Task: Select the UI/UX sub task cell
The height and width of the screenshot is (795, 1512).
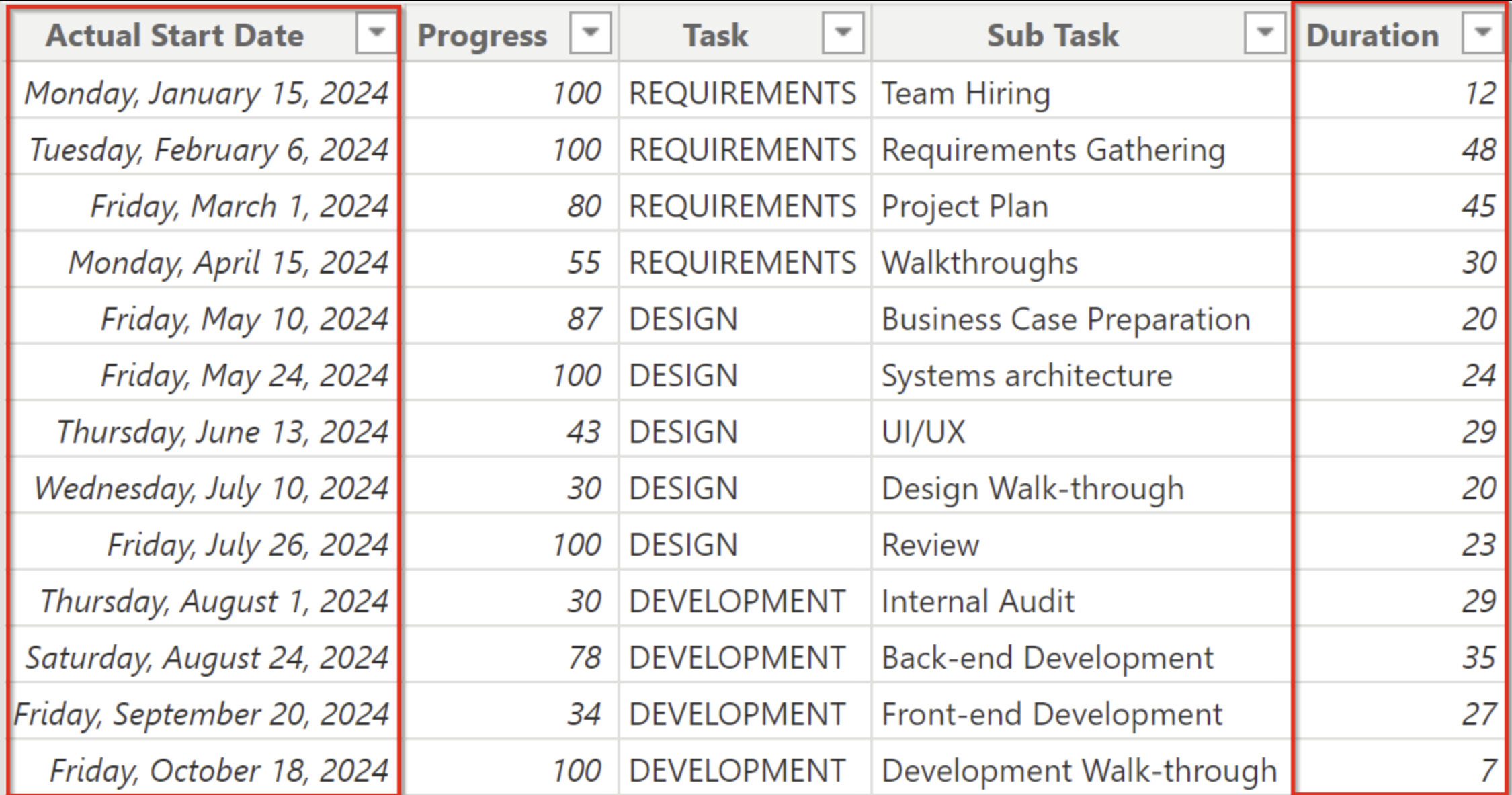Action: pos(923,431)
